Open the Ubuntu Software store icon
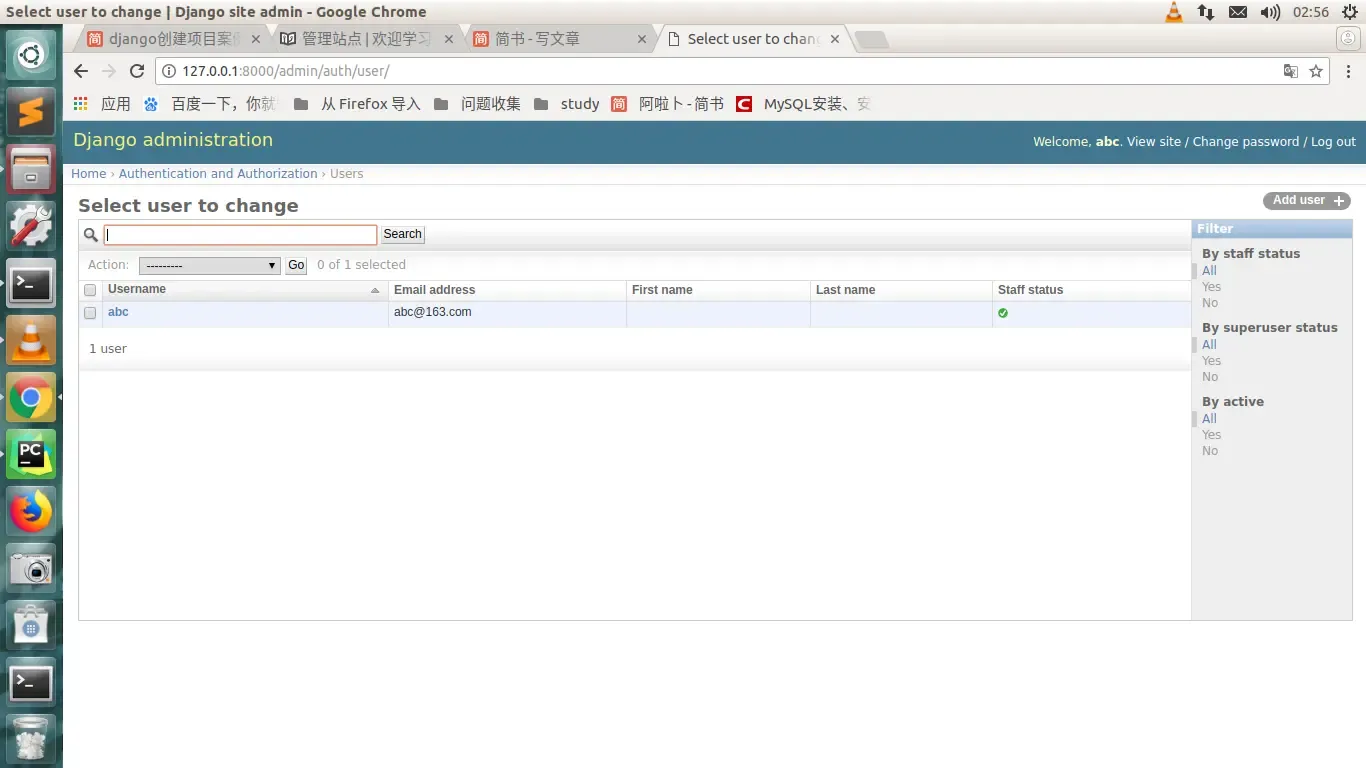The image size is (1366, 768). tap(31, 627)
